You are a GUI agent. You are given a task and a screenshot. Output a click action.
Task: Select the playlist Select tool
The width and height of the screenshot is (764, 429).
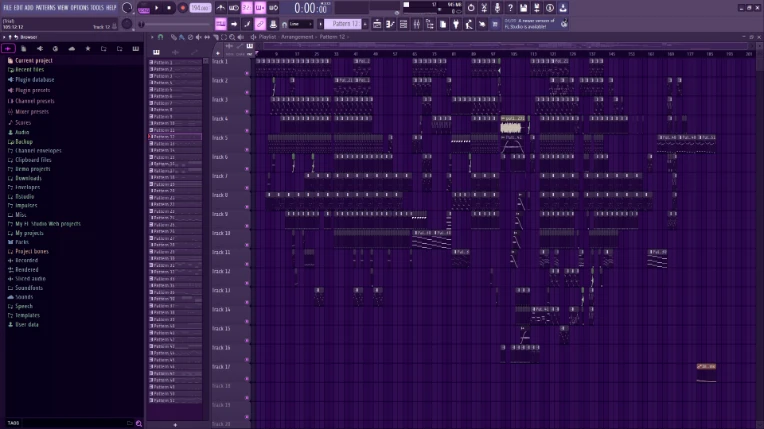pyautogui.click(x=224, y=37)
